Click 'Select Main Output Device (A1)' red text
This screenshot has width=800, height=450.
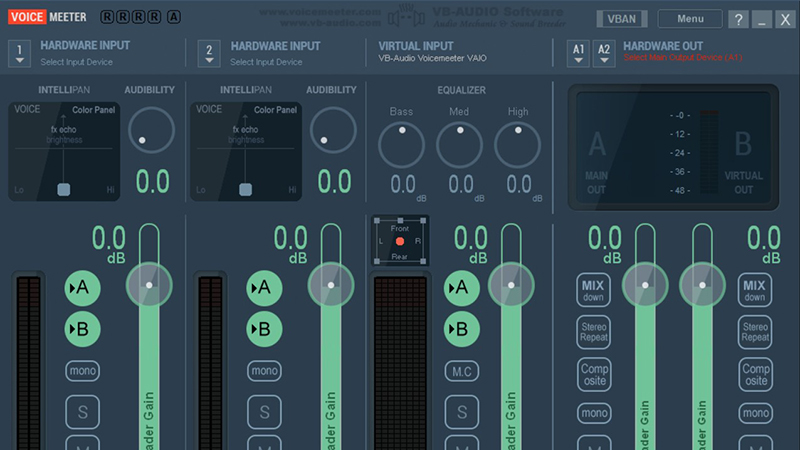click(x=683, y=58)
